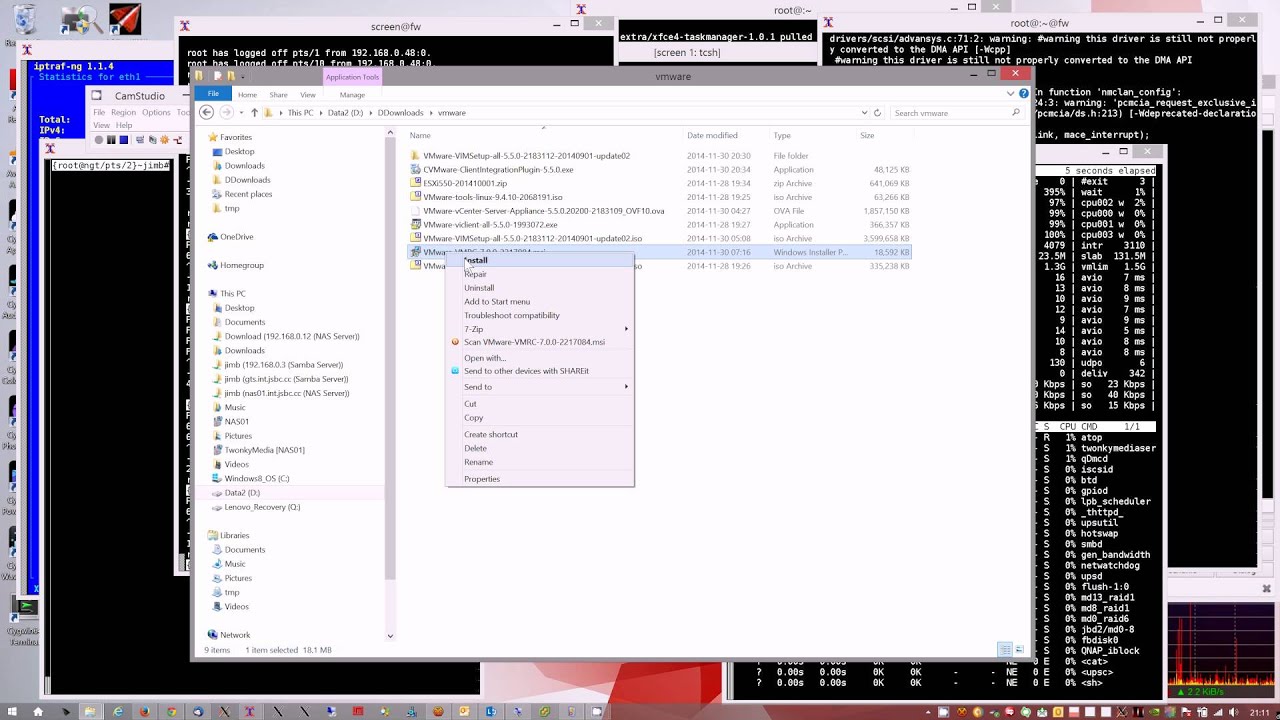1280x720 pixels.
Task: Choose Create shortcut in context menu
Action: (491, 435)
